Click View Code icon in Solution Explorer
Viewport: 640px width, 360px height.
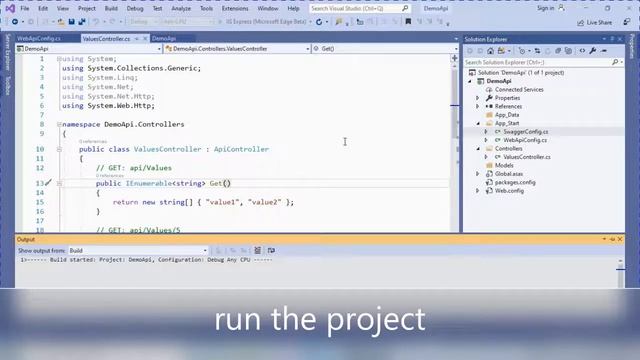(582, 51)
